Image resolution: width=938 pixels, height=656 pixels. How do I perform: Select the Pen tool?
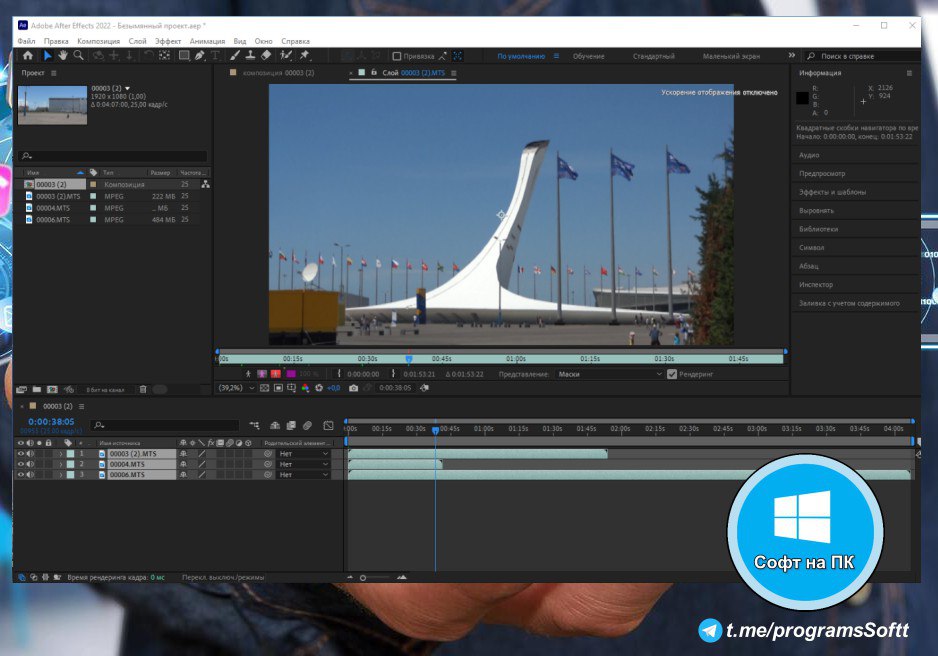[199, 53]
